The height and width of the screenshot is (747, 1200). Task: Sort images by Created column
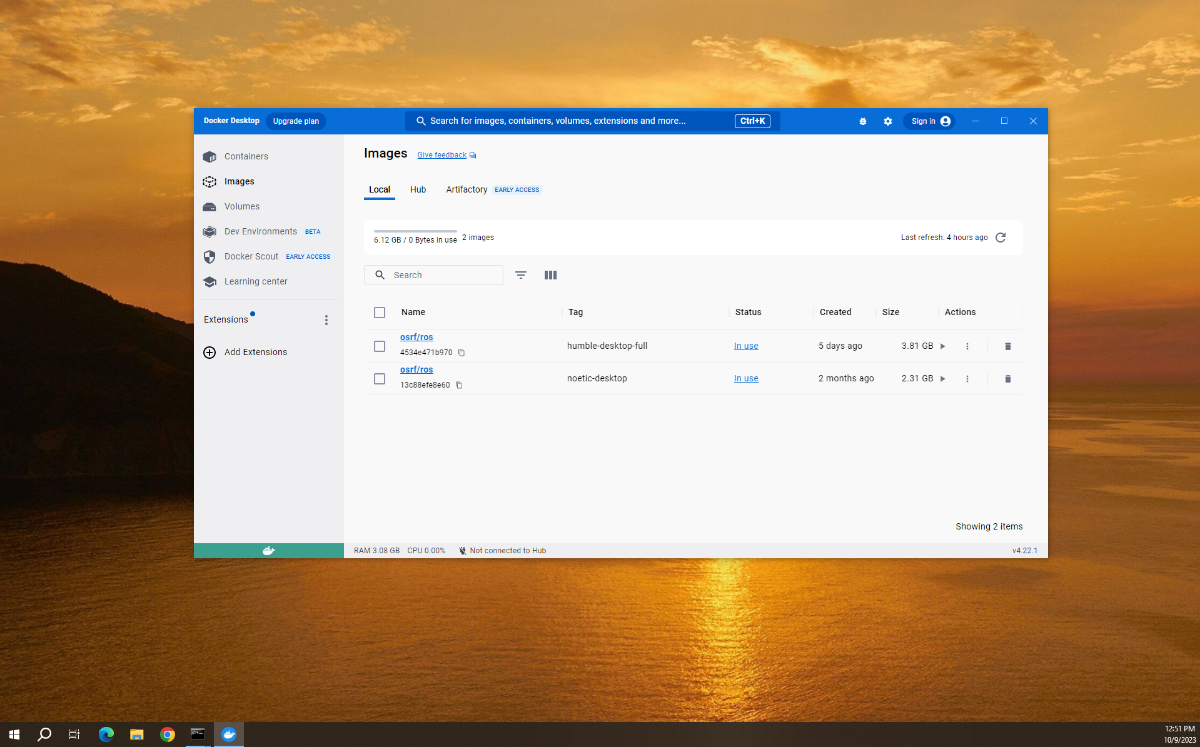click(x=835, y=313)
